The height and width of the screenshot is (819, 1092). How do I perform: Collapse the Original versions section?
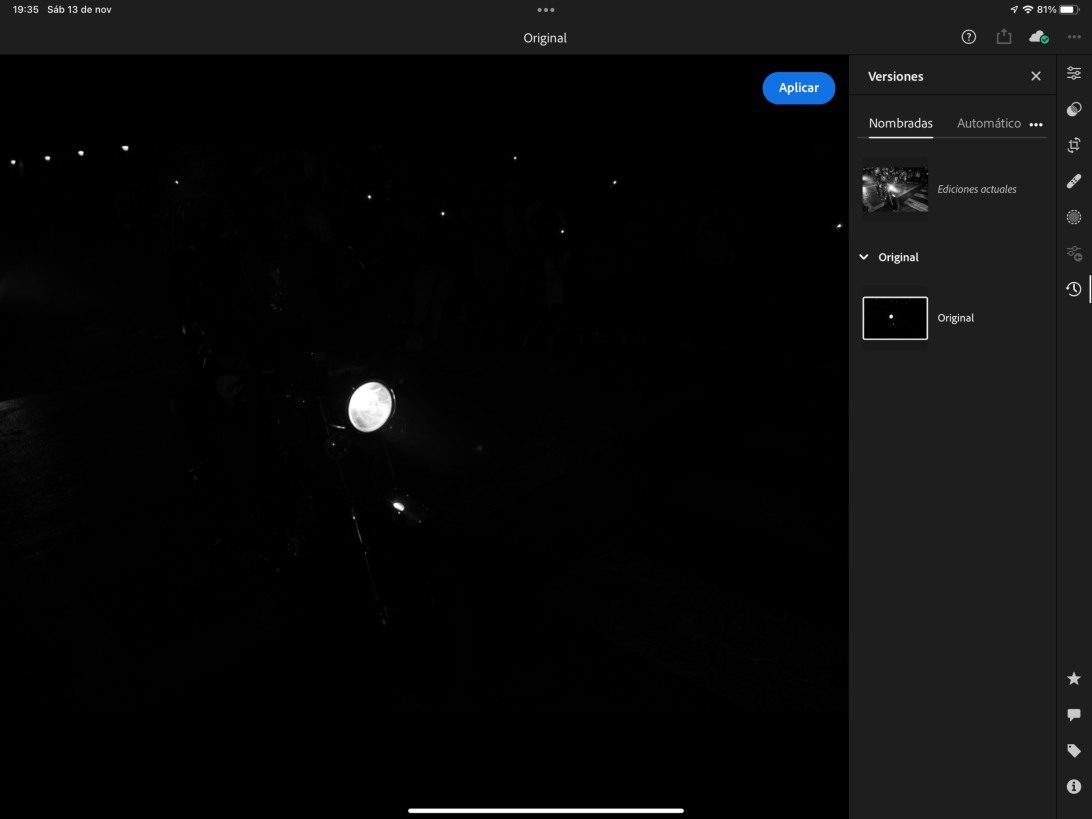[864, 257]
